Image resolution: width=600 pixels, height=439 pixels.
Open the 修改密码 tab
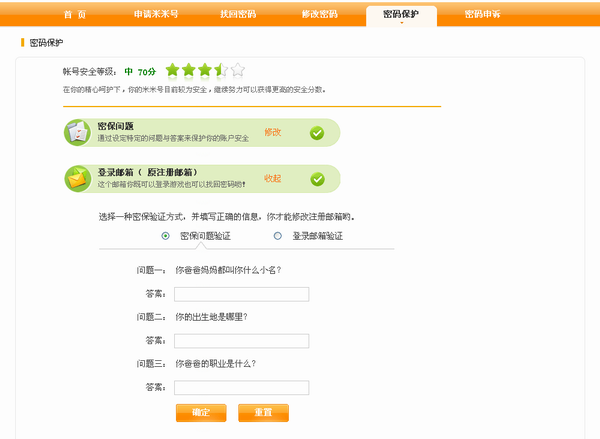coord(319,15)
